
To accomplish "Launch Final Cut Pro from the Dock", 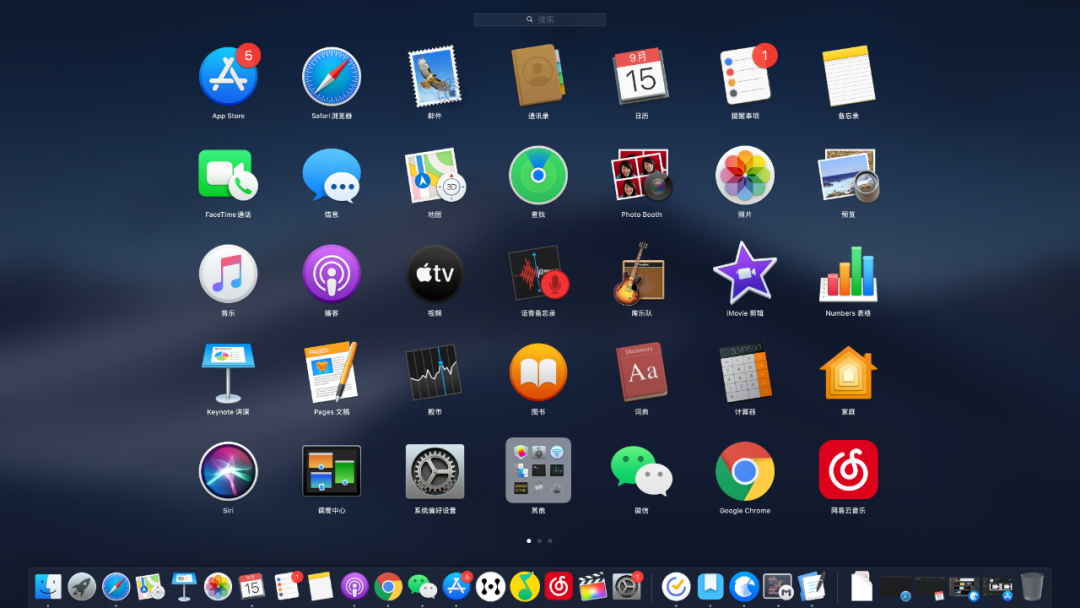I will click(x=592, y=587).
